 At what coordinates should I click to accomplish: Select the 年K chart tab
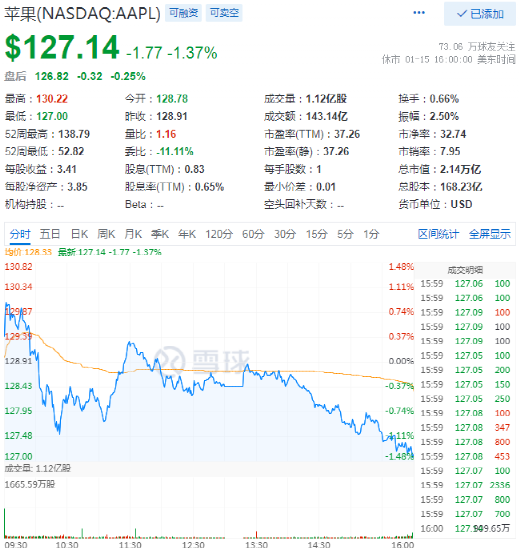(187, 234)
